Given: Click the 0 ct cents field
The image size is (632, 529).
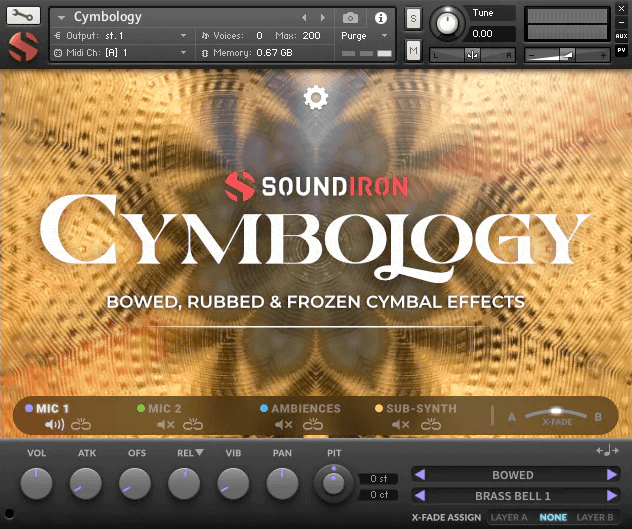Looking at the screenshot, I should point(378,495).
